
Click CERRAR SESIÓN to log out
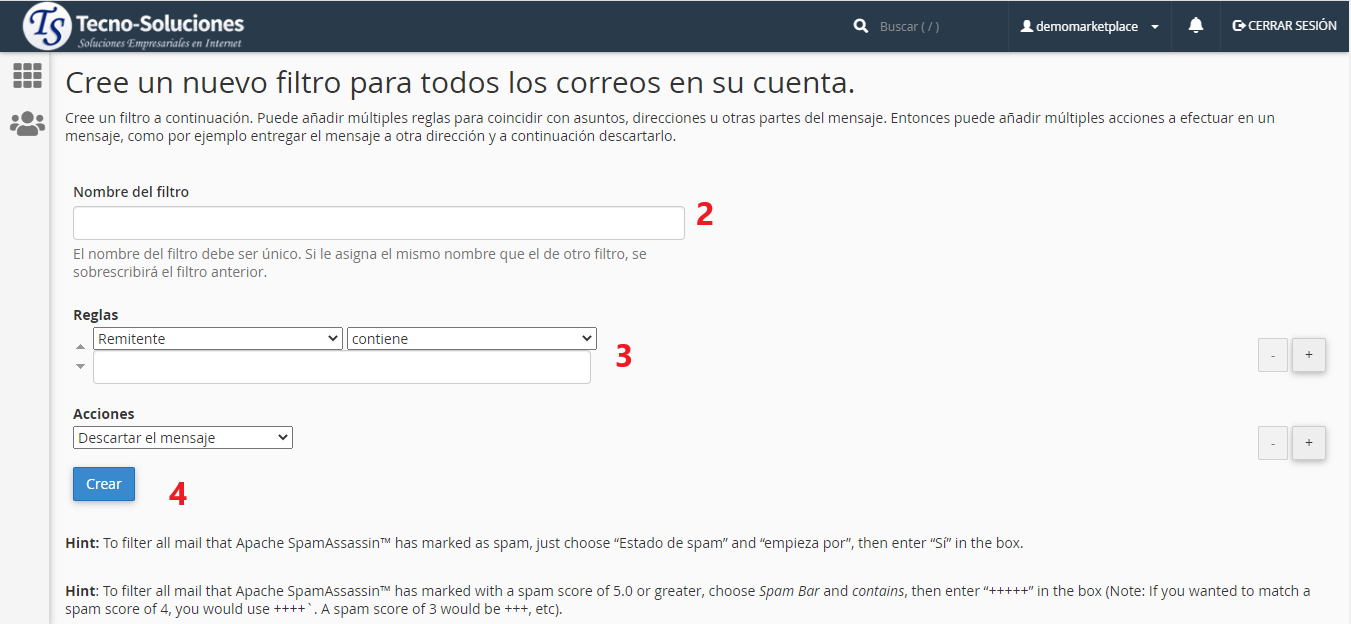(1284, 26)
